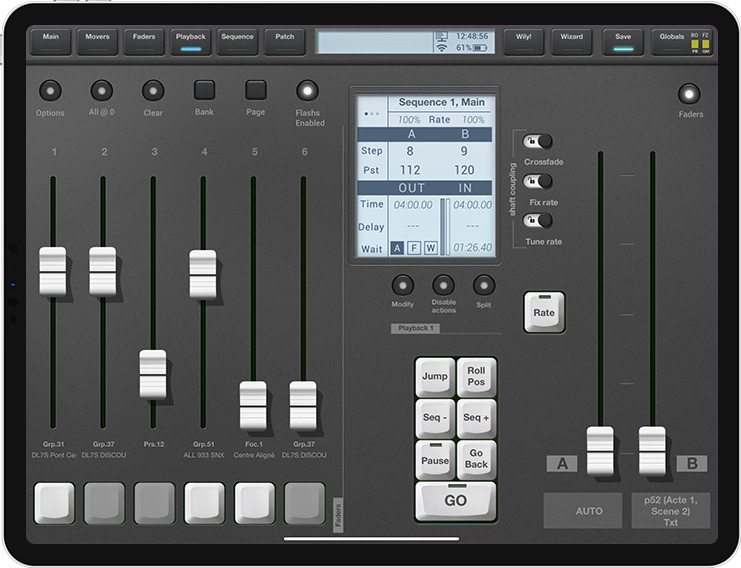Click fader 6 handle

pyautogui.click(x=303, y=405)
